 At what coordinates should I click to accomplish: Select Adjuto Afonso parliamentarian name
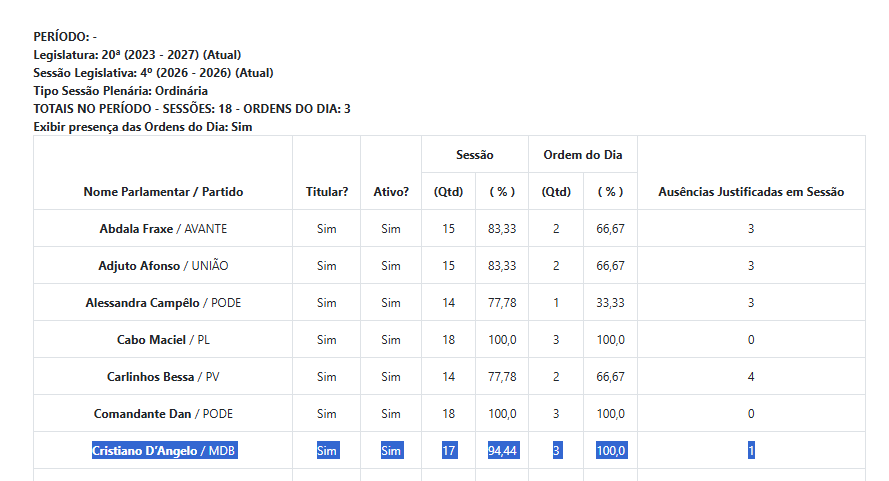[139, 266]
